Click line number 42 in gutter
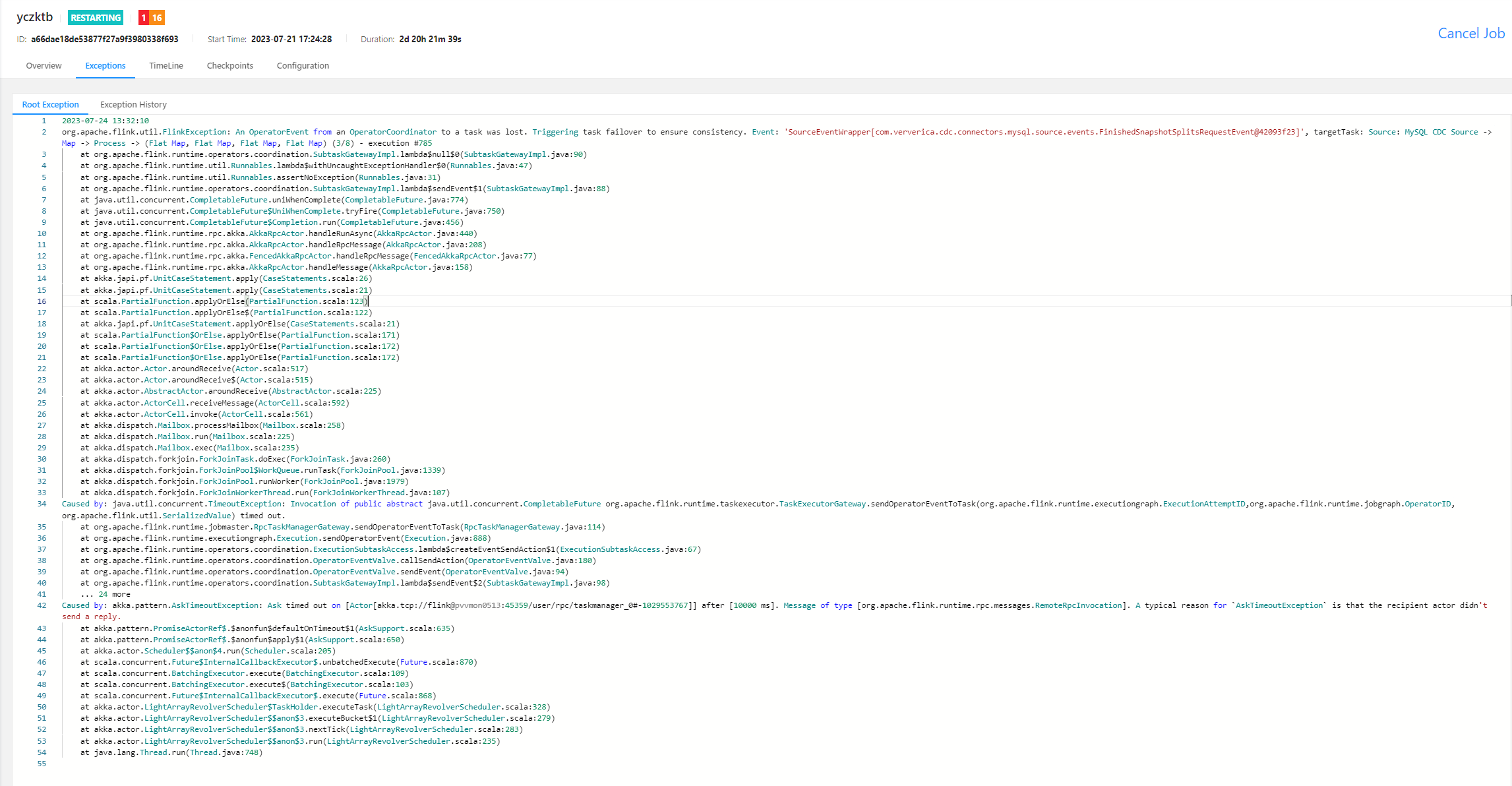The width and height of the screenshot is (1512, 786). coord(42,605)
